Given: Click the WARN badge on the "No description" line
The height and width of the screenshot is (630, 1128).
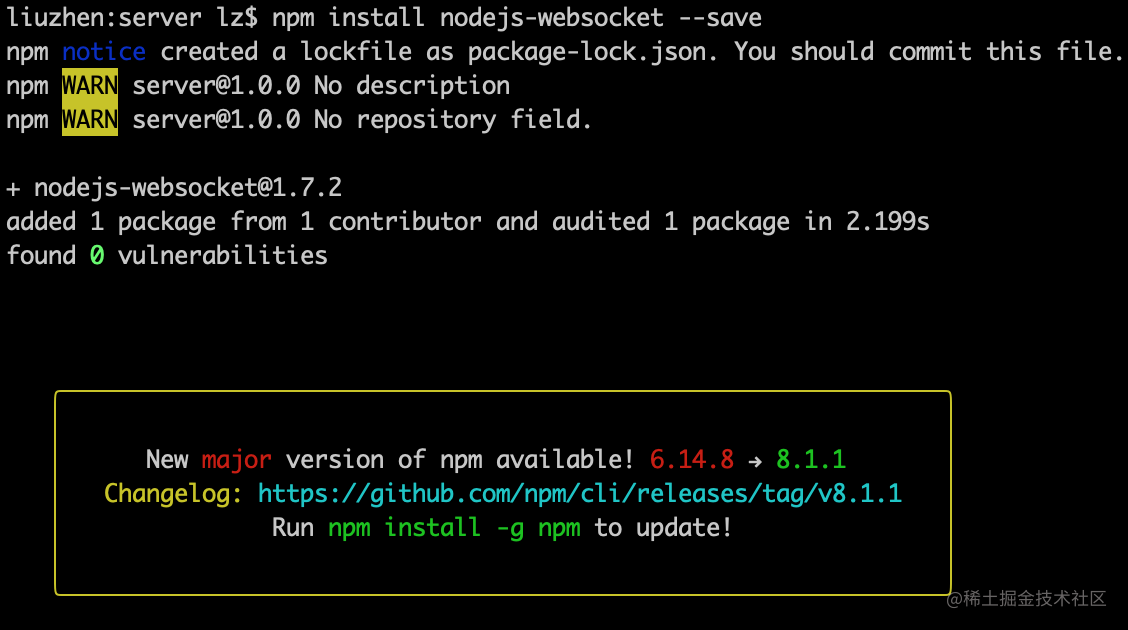Looking at the screenshot, I should coord(90,86).
